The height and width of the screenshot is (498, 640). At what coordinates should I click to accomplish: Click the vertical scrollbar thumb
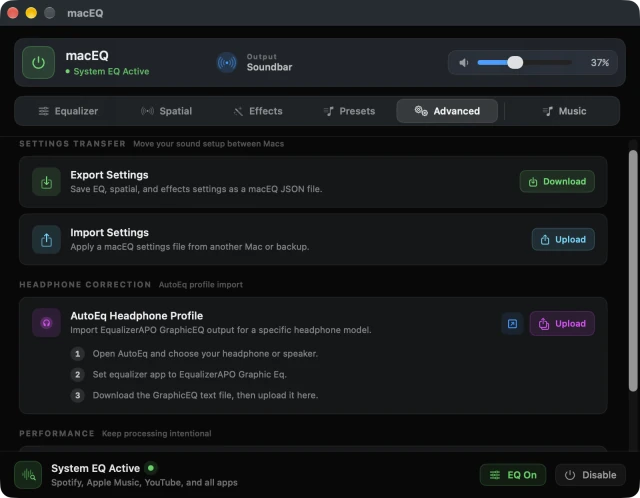coord(633,271)
